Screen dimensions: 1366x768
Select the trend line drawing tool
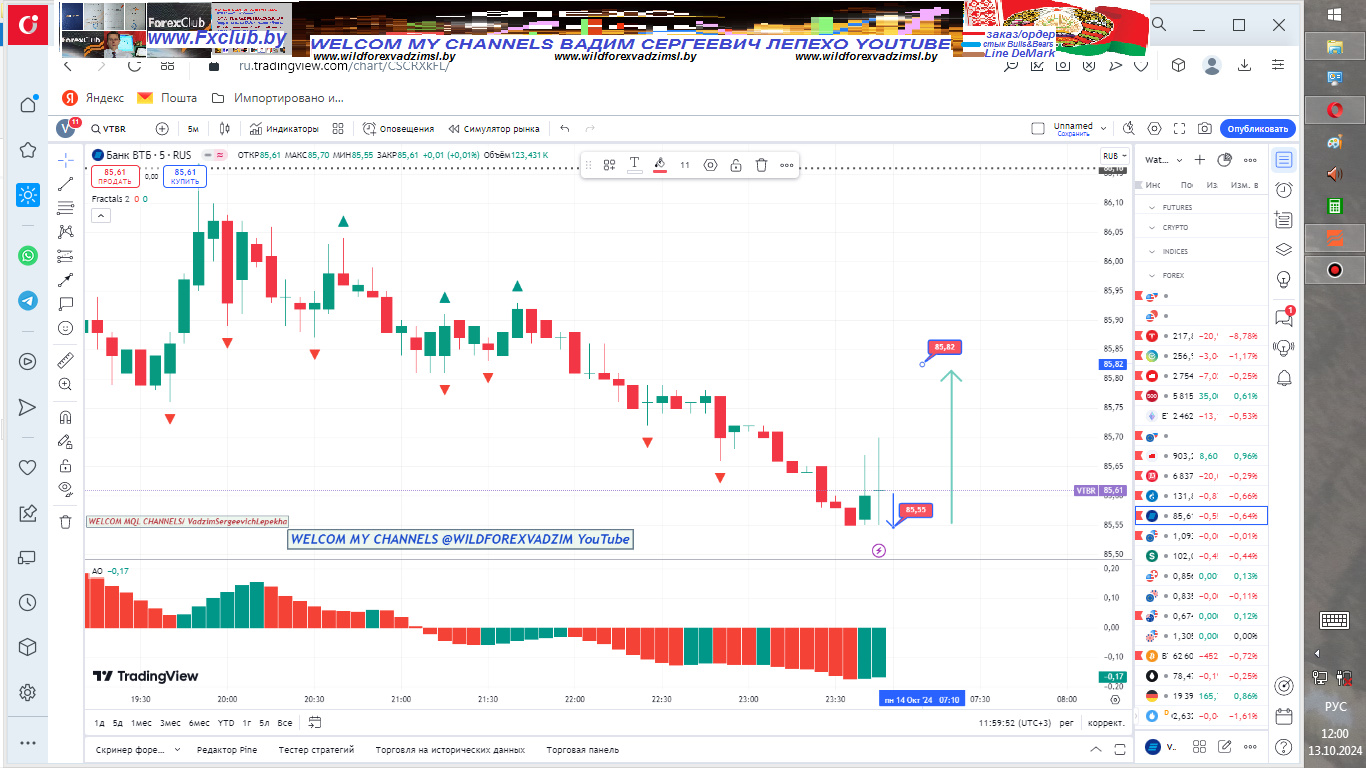click(x=66, y=184)
